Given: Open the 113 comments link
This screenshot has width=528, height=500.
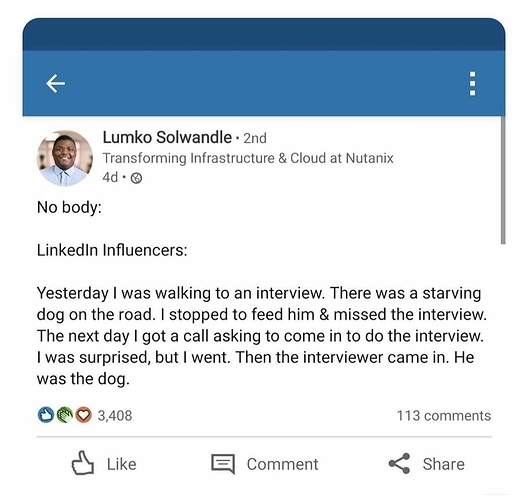Looking at the screenshot, I should coord(443,415).
